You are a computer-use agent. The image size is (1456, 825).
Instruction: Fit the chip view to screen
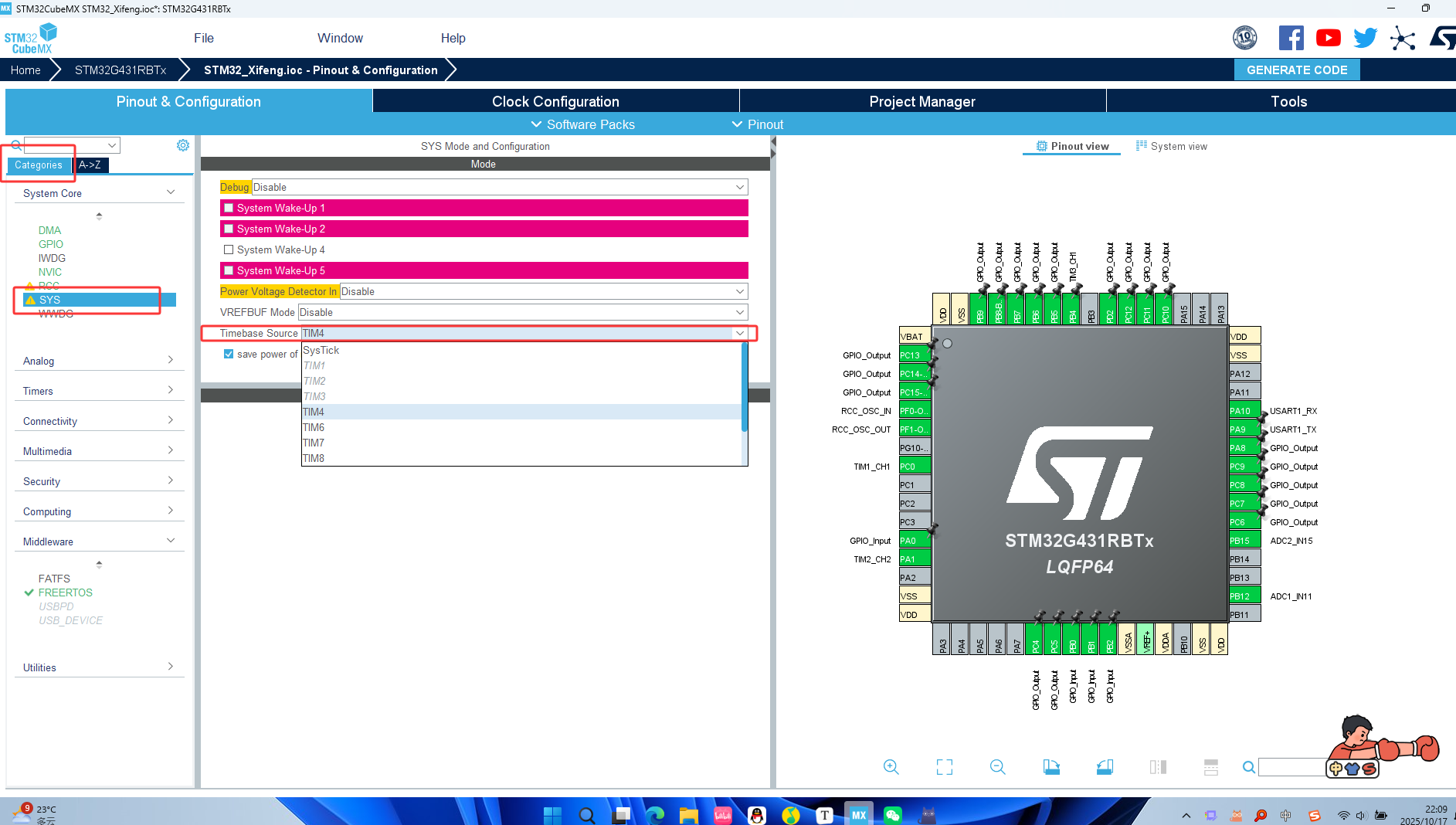(x=944, y=766)
